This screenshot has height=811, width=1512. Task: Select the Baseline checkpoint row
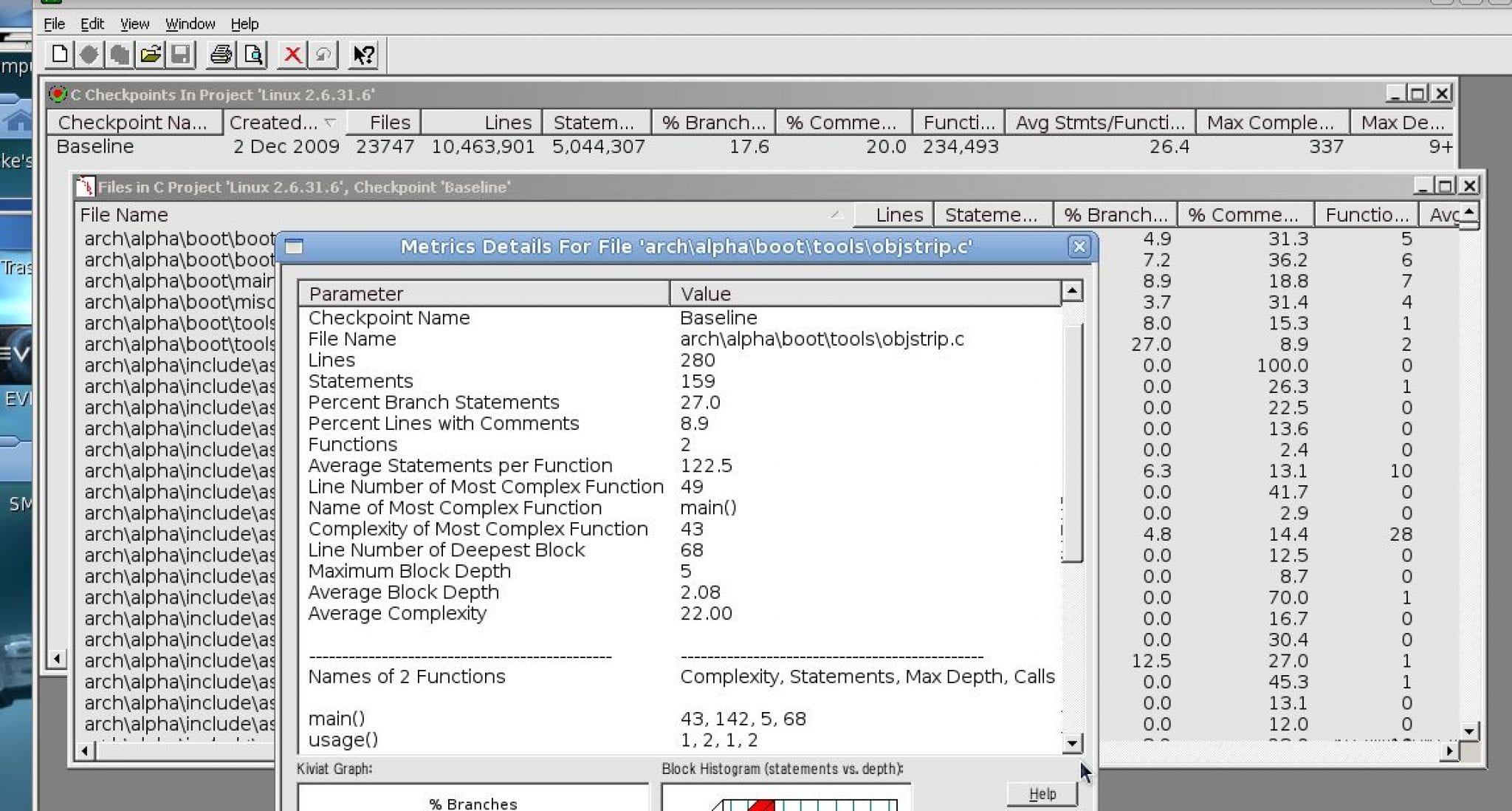click(x=95, y=146)
